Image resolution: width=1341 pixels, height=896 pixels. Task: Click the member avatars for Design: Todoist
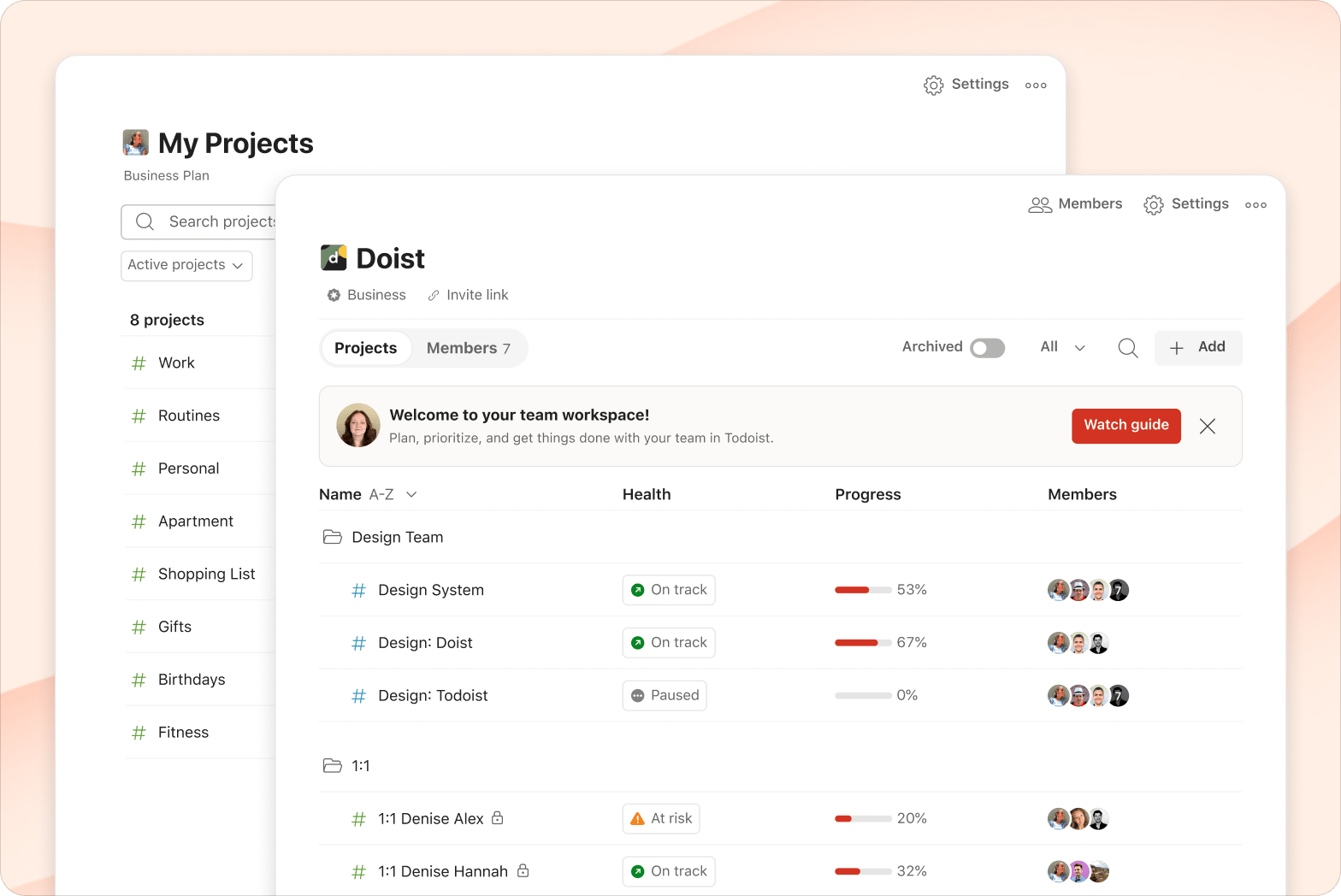pyautogui.click(x=1088, y=696)
